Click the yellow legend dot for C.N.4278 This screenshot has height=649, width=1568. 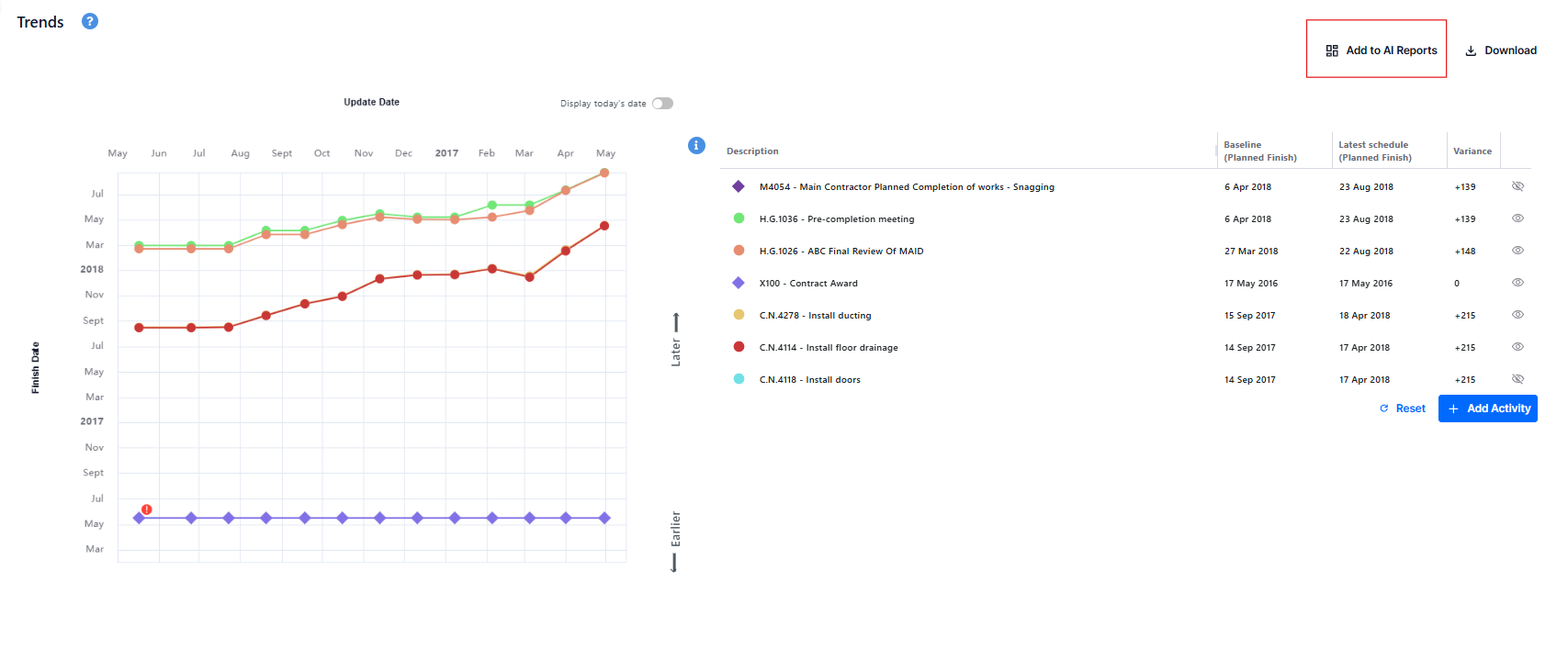[x=739, y=315]
